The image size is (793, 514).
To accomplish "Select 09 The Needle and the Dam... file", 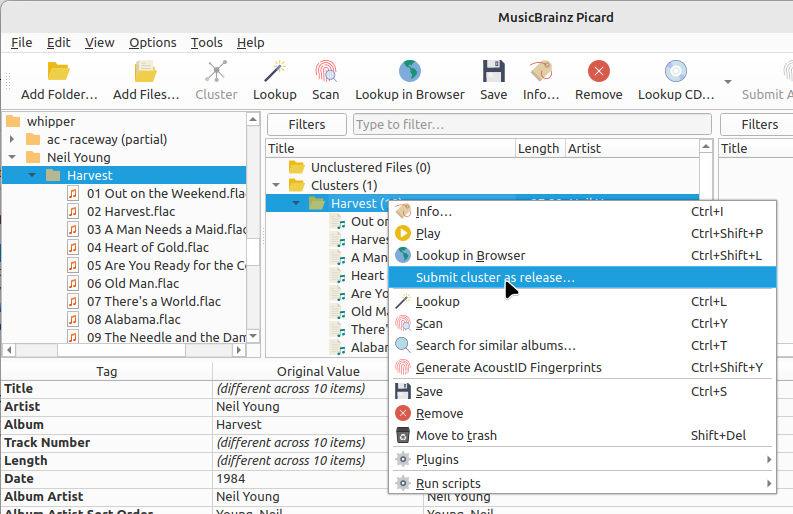I will [x=166, y=337].
